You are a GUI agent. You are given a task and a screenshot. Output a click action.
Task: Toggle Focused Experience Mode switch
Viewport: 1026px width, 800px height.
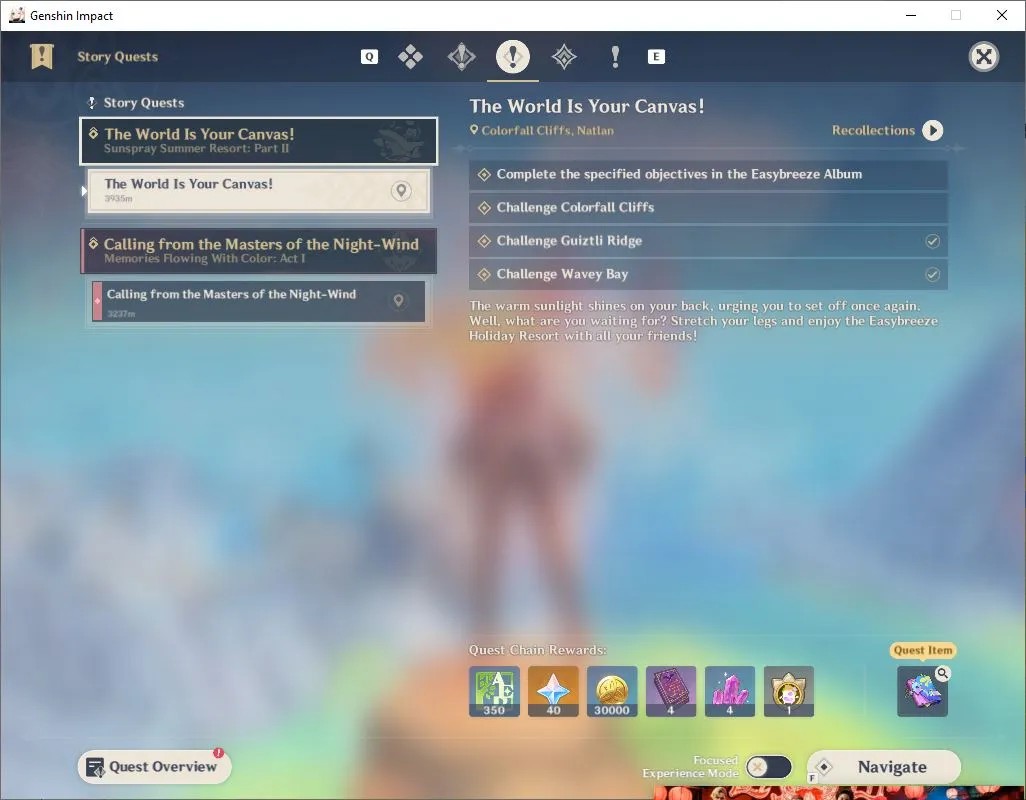click(x=769, y=767)
